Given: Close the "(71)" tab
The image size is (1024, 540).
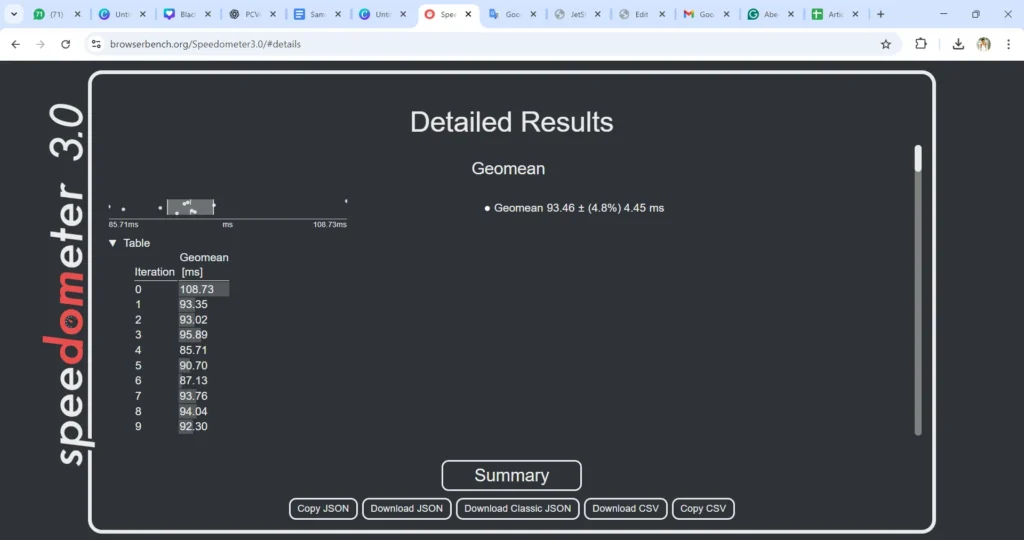Looking at the screenshot, I should point(77,14).
